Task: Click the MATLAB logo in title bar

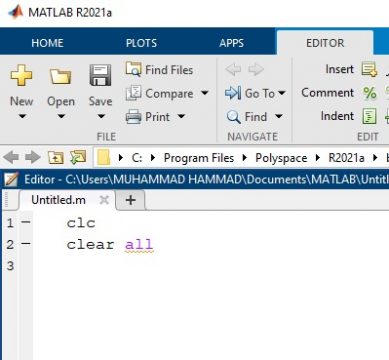Action: pos(16,12)
